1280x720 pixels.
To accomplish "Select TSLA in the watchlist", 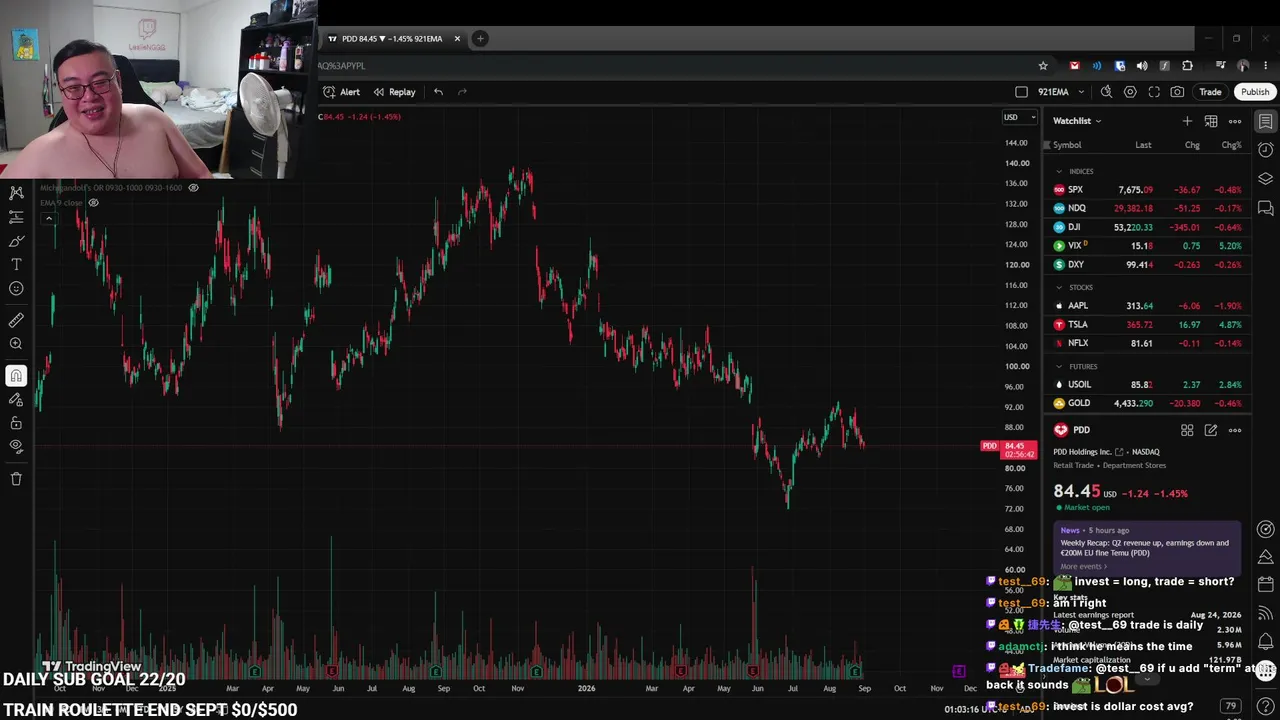I will point(1148,325).
